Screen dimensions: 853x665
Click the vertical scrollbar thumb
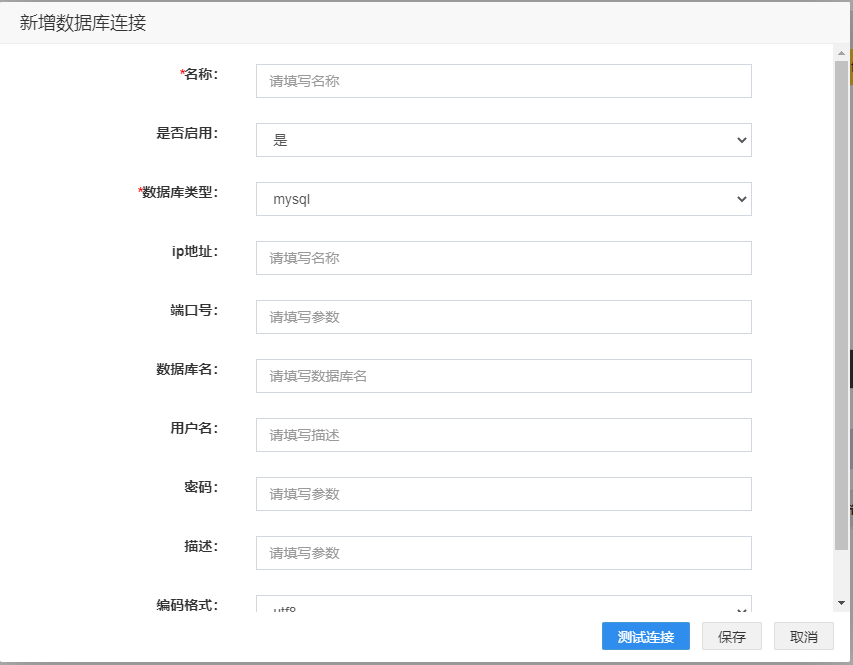click(x=841, y=305)
